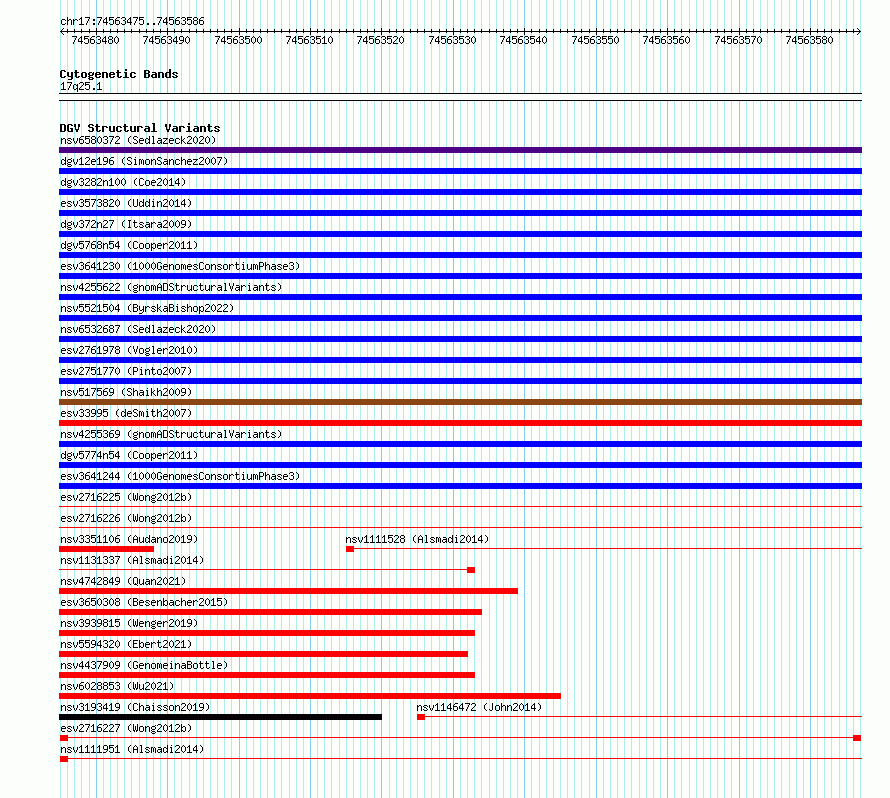
Task: Click ruler position 74563480
Action: click(x=95, y=40)
